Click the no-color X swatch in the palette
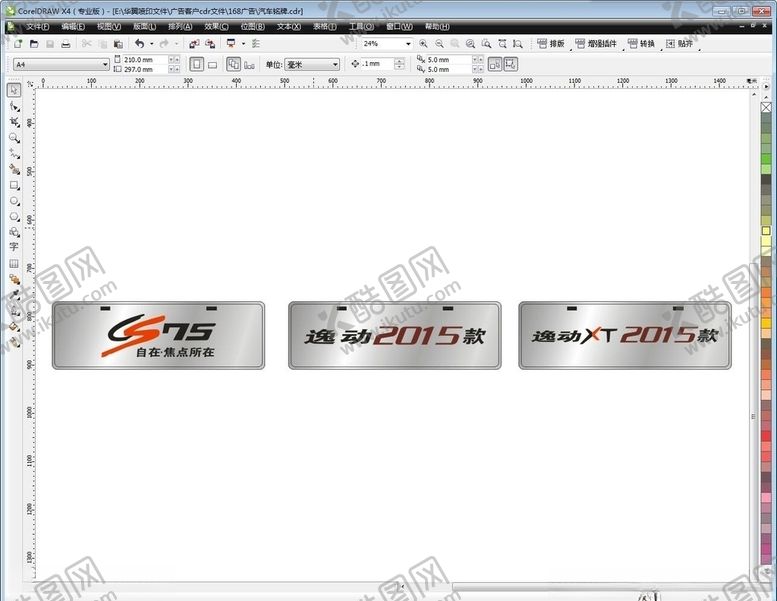 pos(766,108)
